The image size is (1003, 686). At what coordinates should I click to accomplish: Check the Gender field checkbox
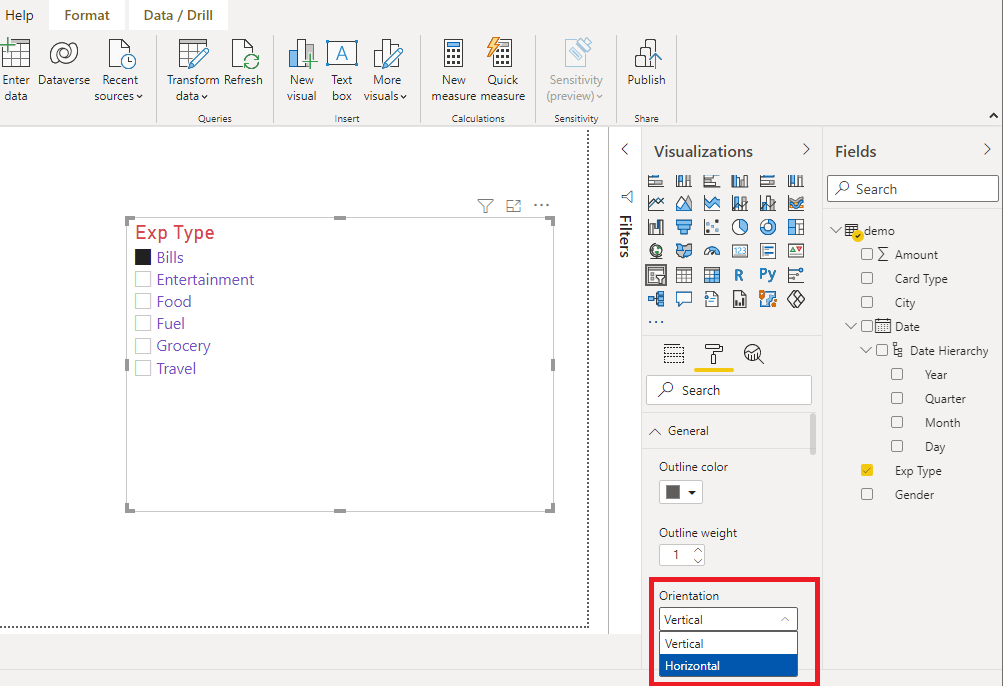coord(866,494)
